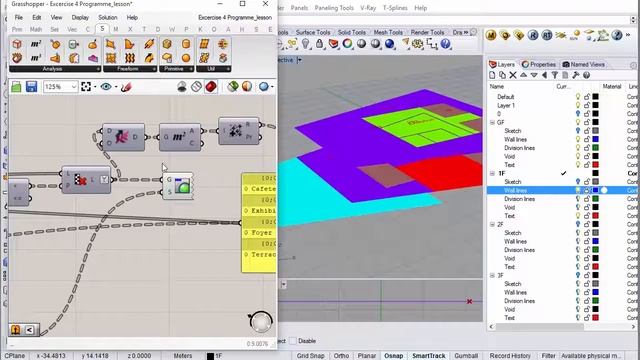Click the sketch pen icon in Grasshopper toolbar
This screenshot has height=360, width=640.
point(126,87)
